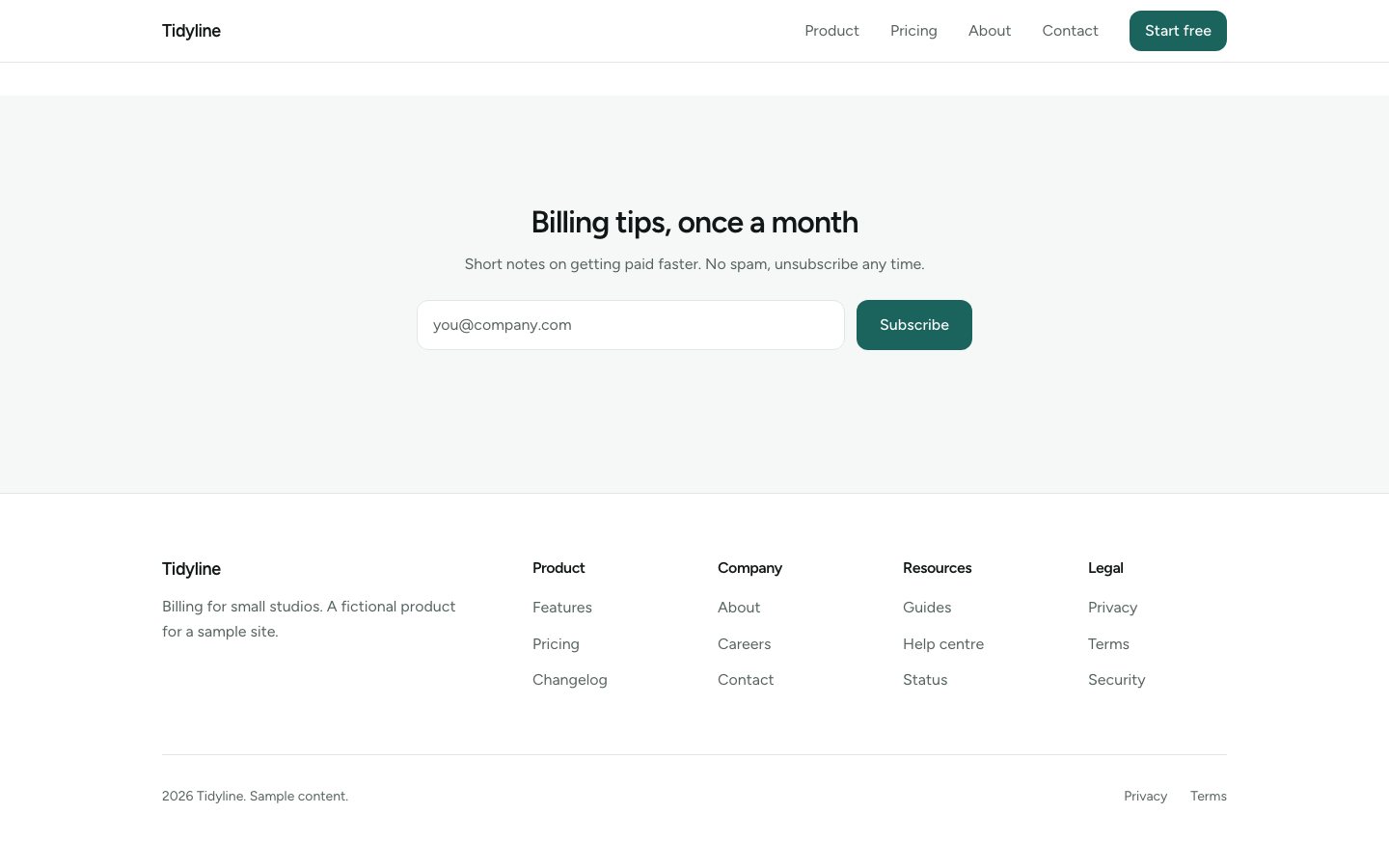The width and height of the screenshot is (1389, 868).
Task: Click the Tidyline brand name above the footer description
Action: (191, 569)
